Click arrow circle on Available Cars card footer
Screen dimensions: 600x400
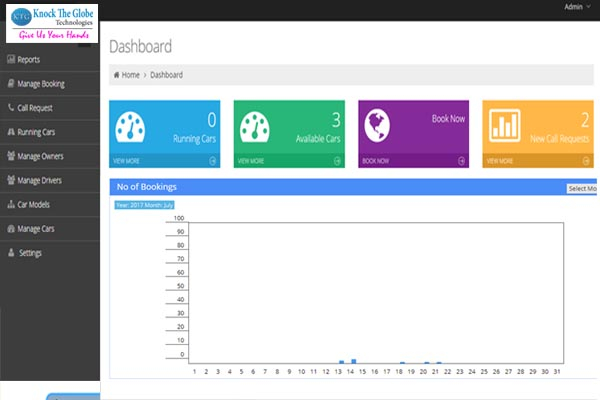[337, 161]
